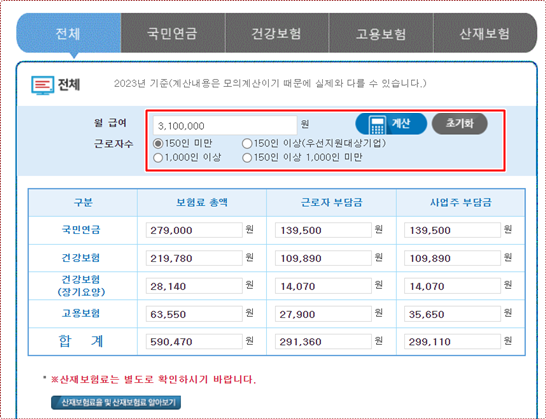
Task: Click 고용보험 사업주 부담금 field 35,650
Action: [x=452, y=314]
